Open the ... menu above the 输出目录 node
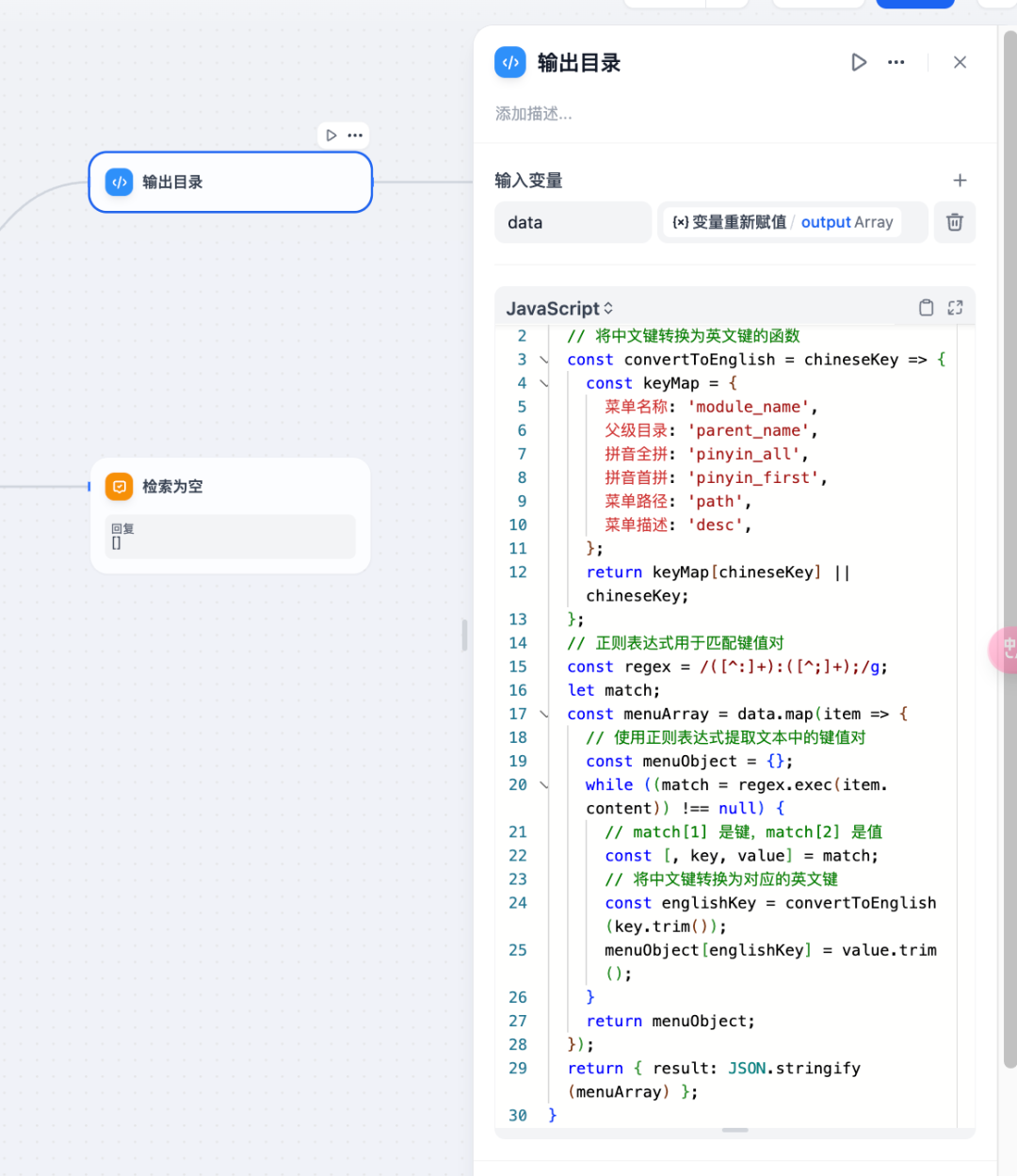This screenshot has height=1176, width=1017. pos(355,135)
